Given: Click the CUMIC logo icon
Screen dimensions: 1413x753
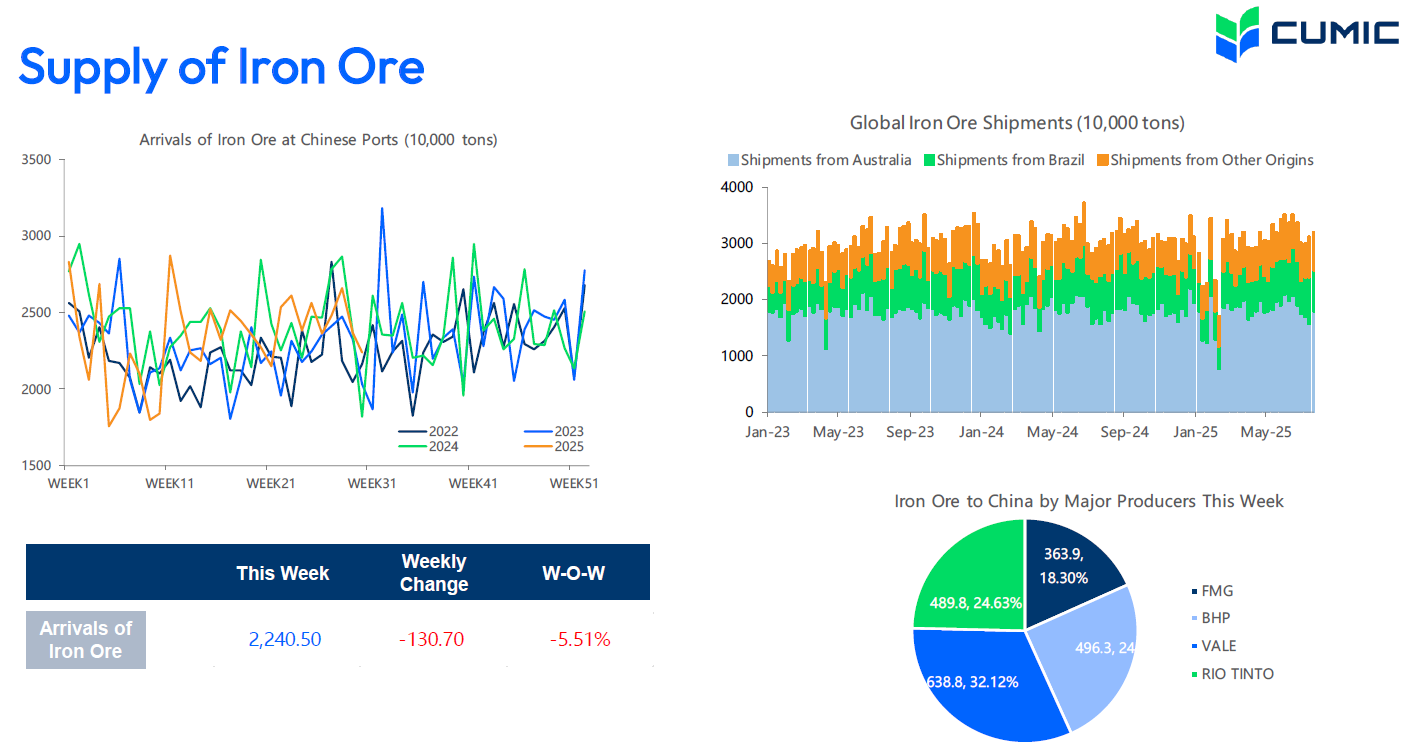Looking at the screenshot, I should (1237, 35).
